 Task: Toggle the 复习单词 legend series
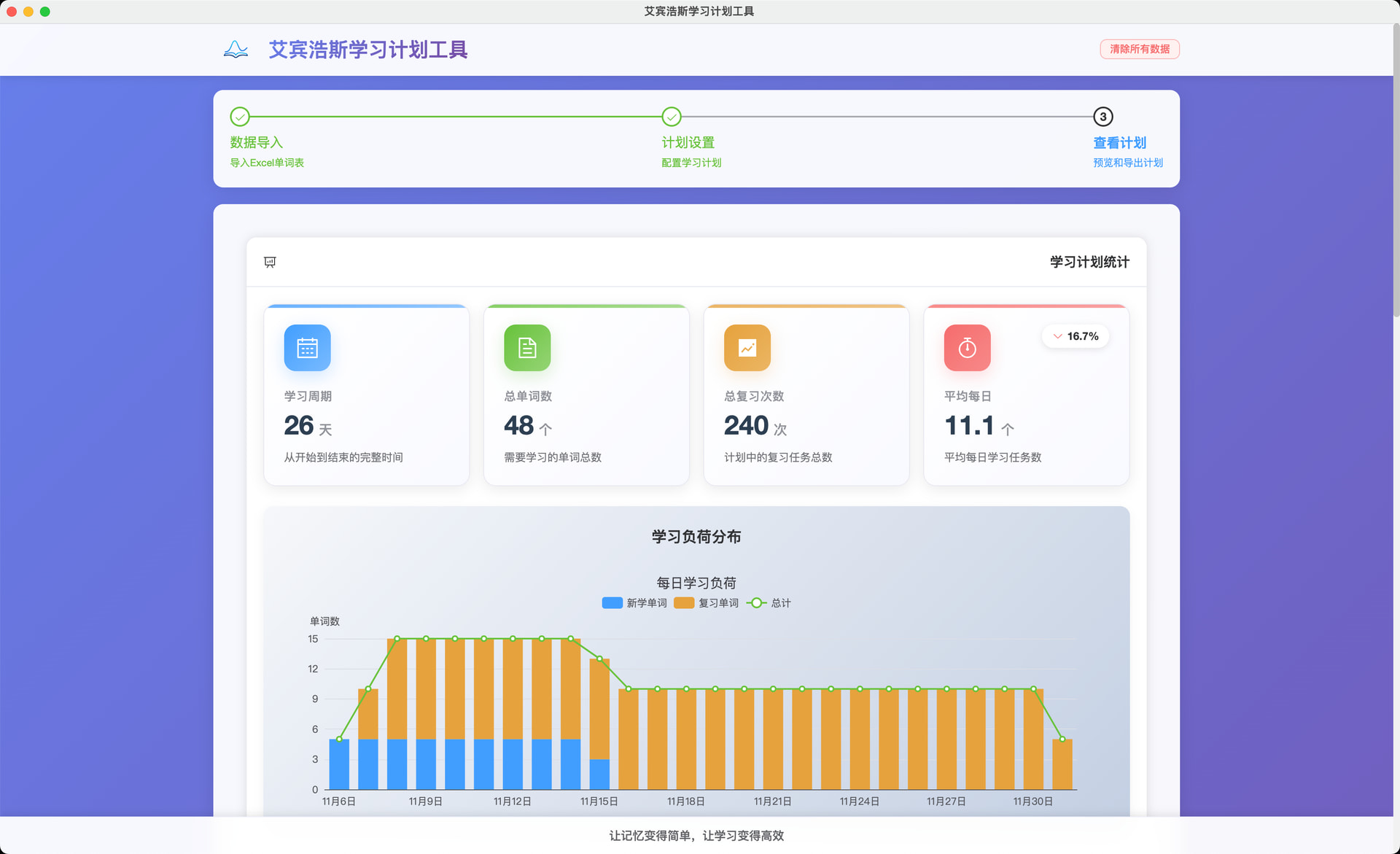coord(707,603)
